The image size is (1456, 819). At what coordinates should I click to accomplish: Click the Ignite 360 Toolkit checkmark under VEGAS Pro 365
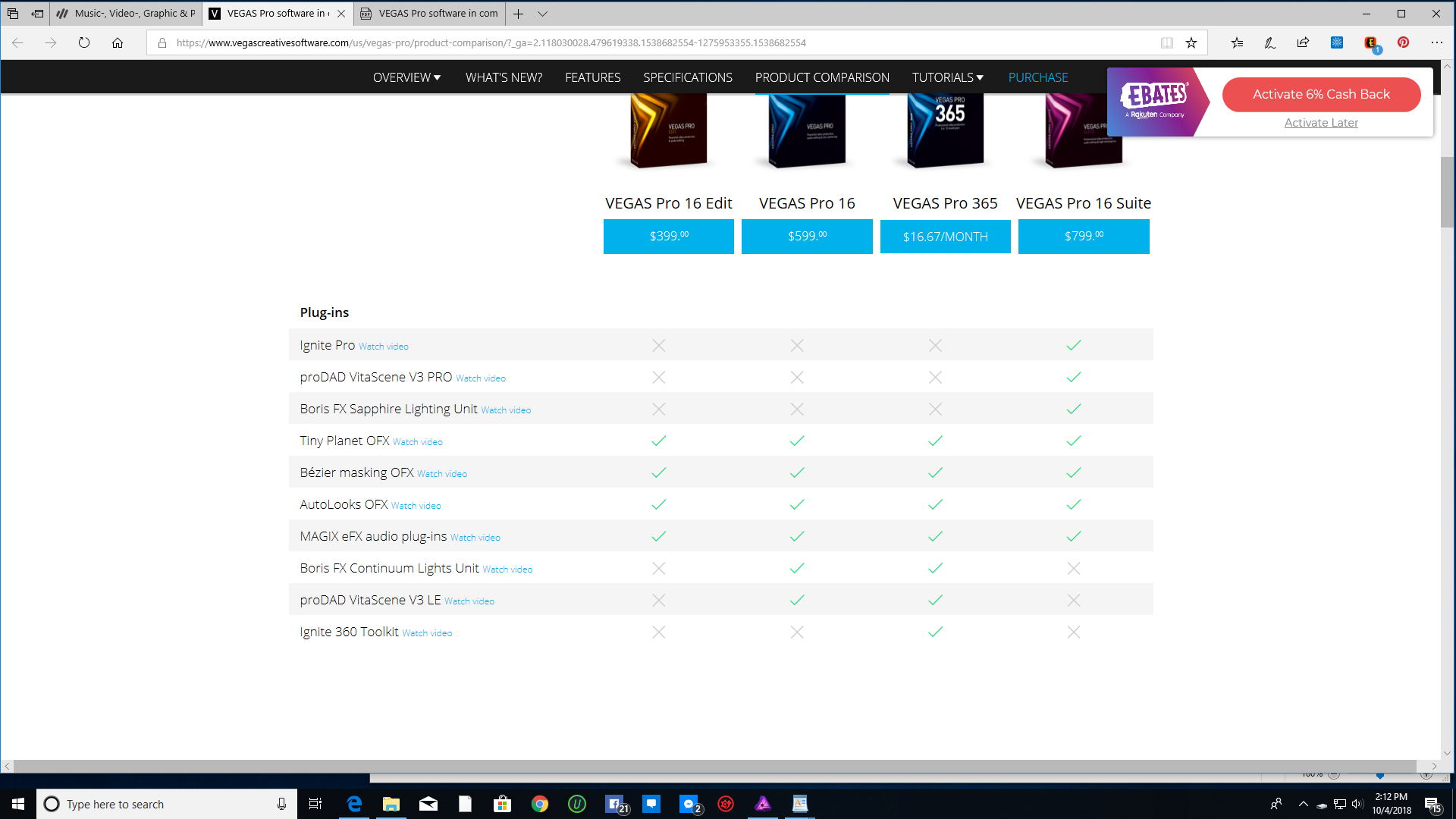(935, 632)
